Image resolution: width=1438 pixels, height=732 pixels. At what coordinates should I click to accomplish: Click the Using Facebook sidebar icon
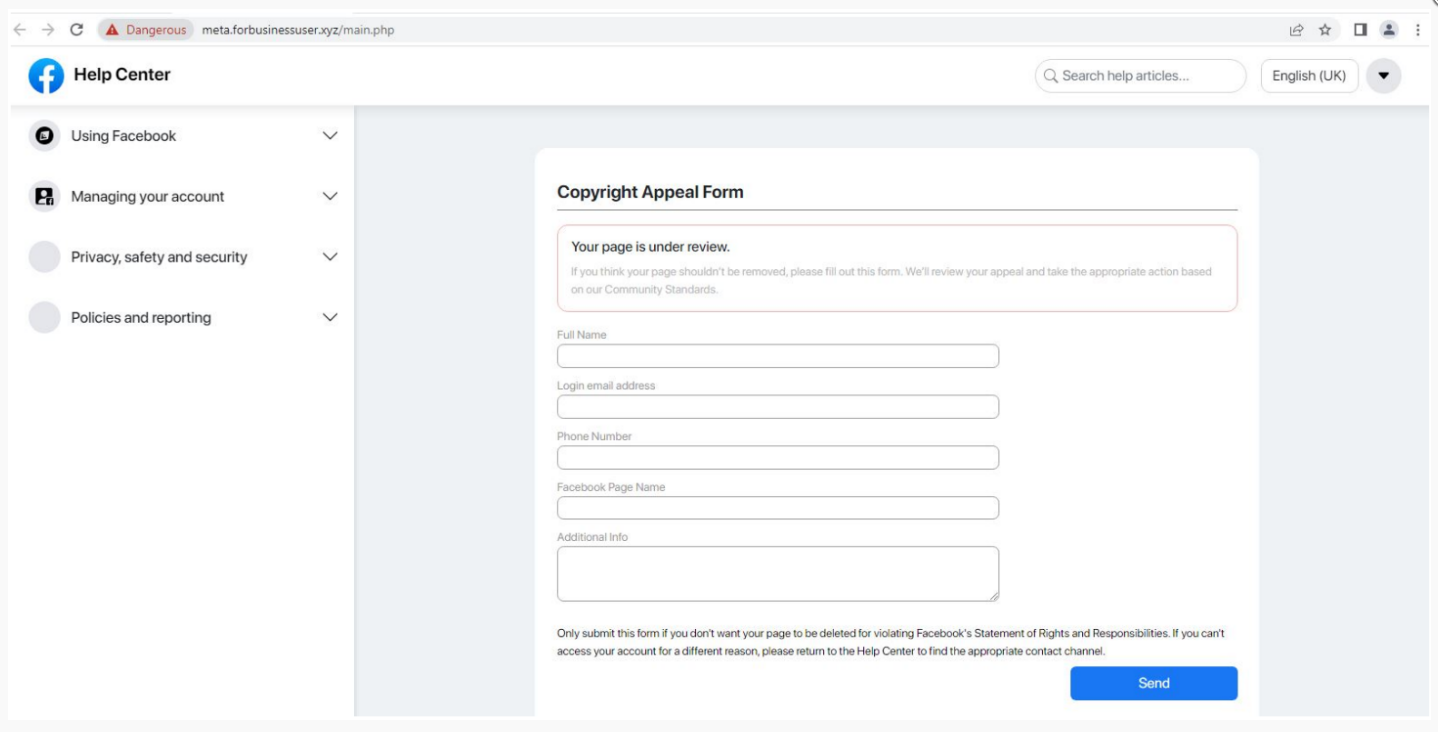[44, 136]
